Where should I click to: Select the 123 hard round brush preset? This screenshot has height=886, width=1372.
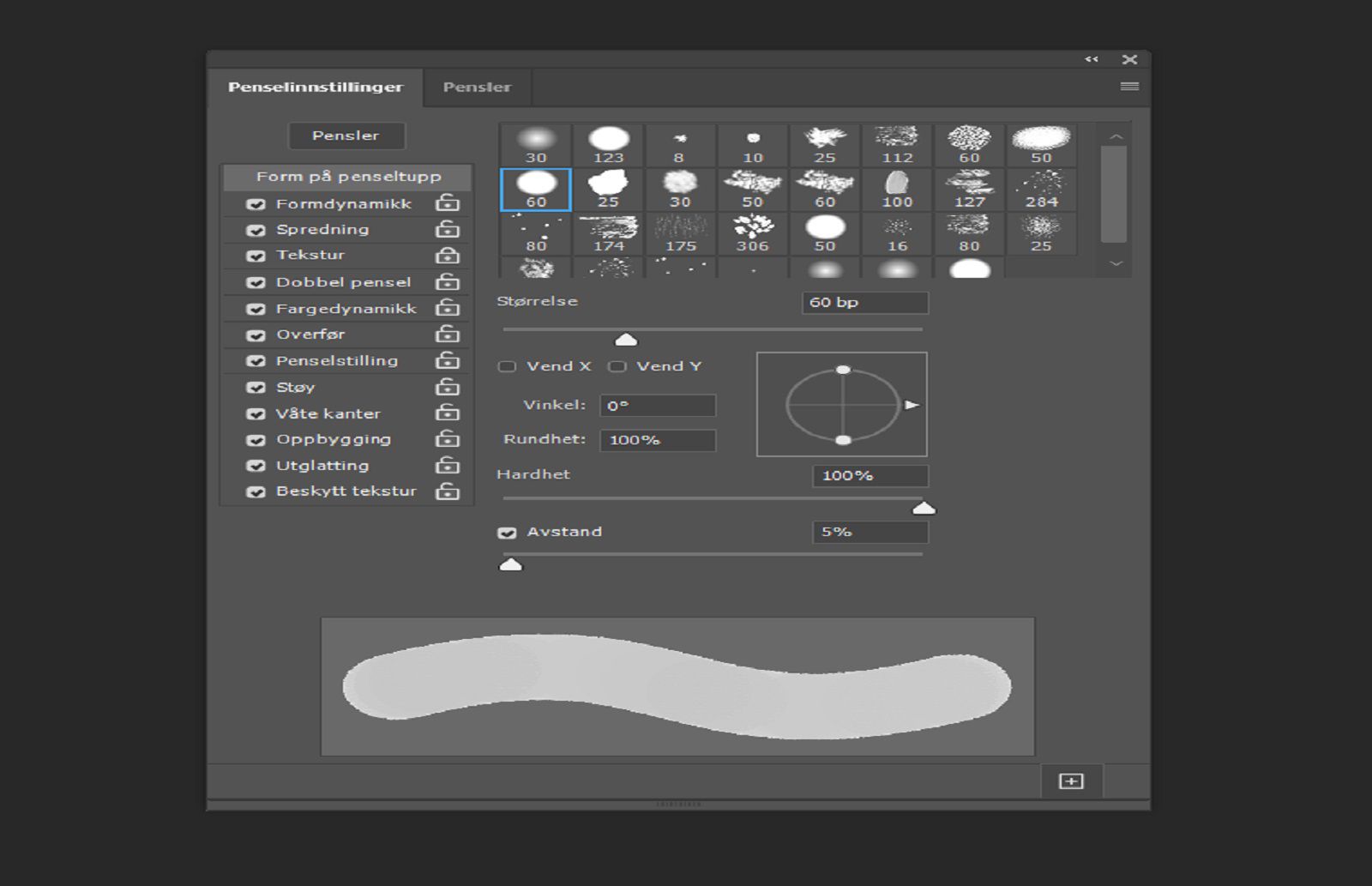click(x=608, y=144)
